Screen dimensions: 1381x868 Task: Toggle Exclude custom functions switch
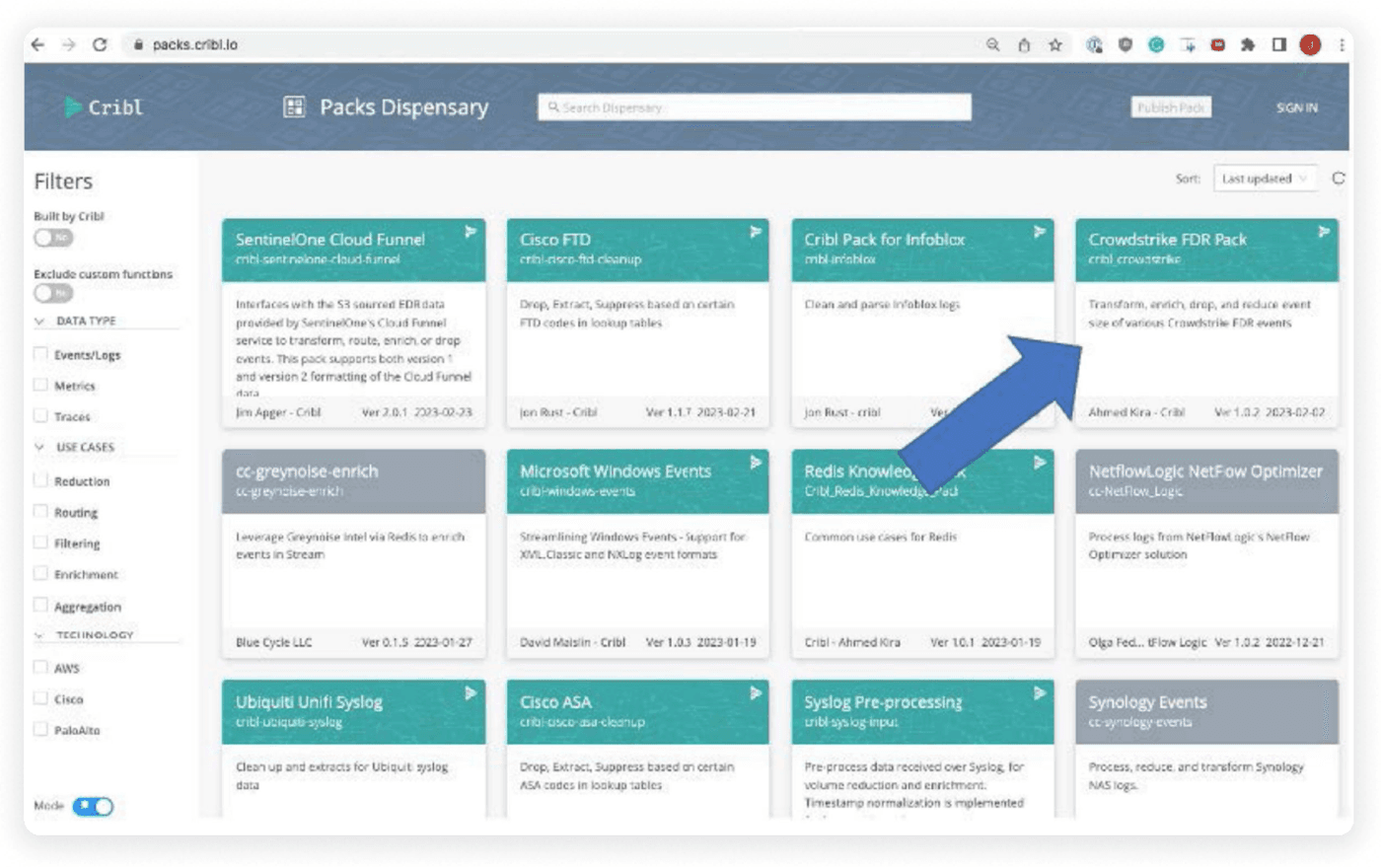pyautogui.click(x=53, y=293)
